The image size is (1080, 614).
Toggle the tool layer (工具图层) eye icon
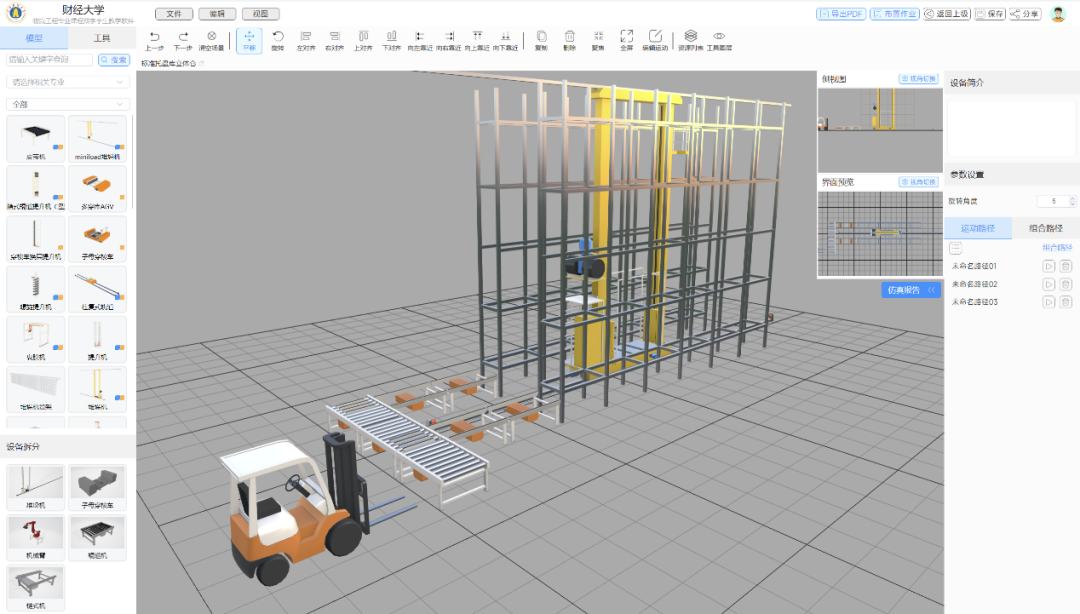(x=718, y=36)
